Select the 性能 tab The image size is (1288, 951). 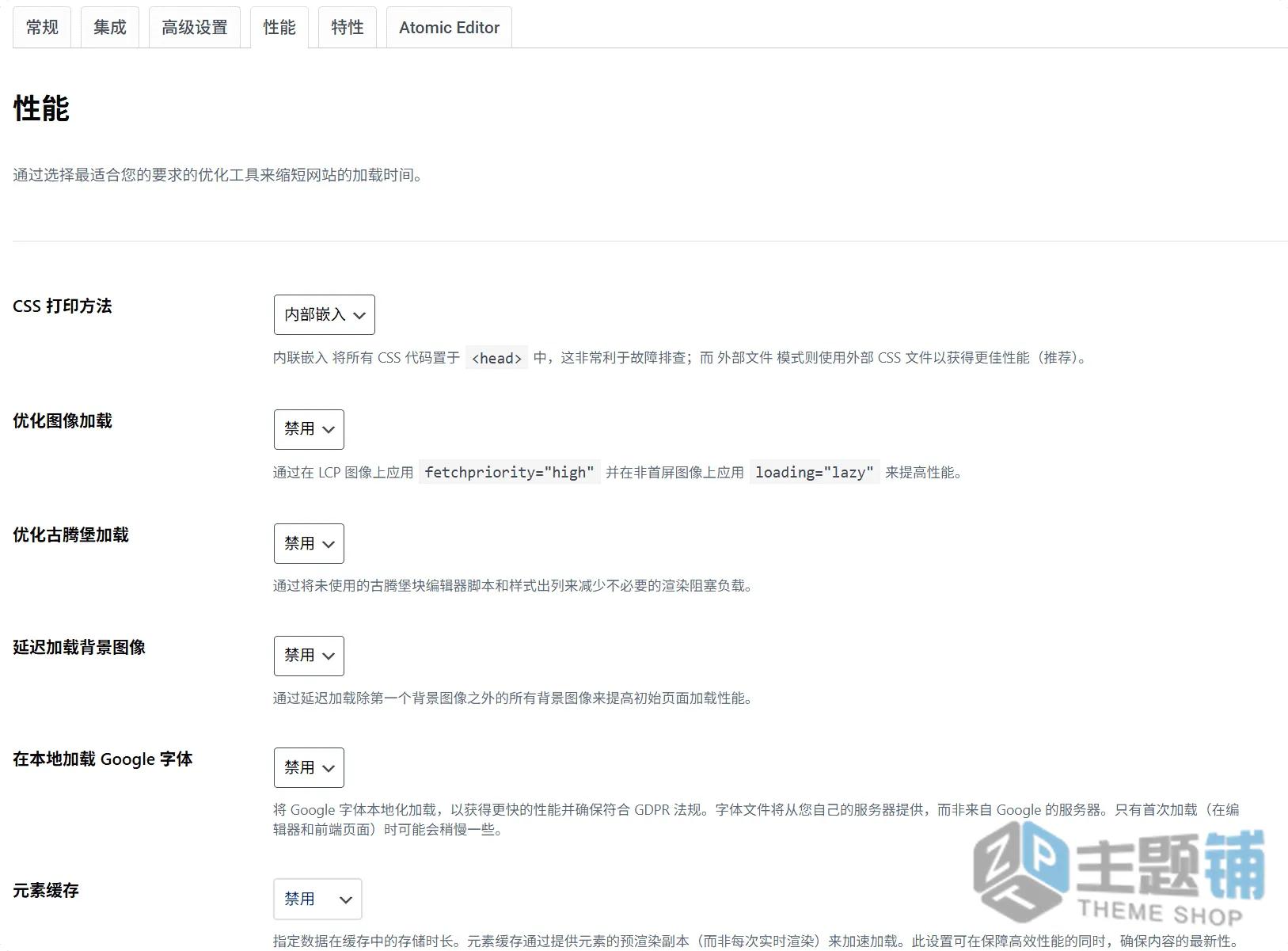coord(279,28)
